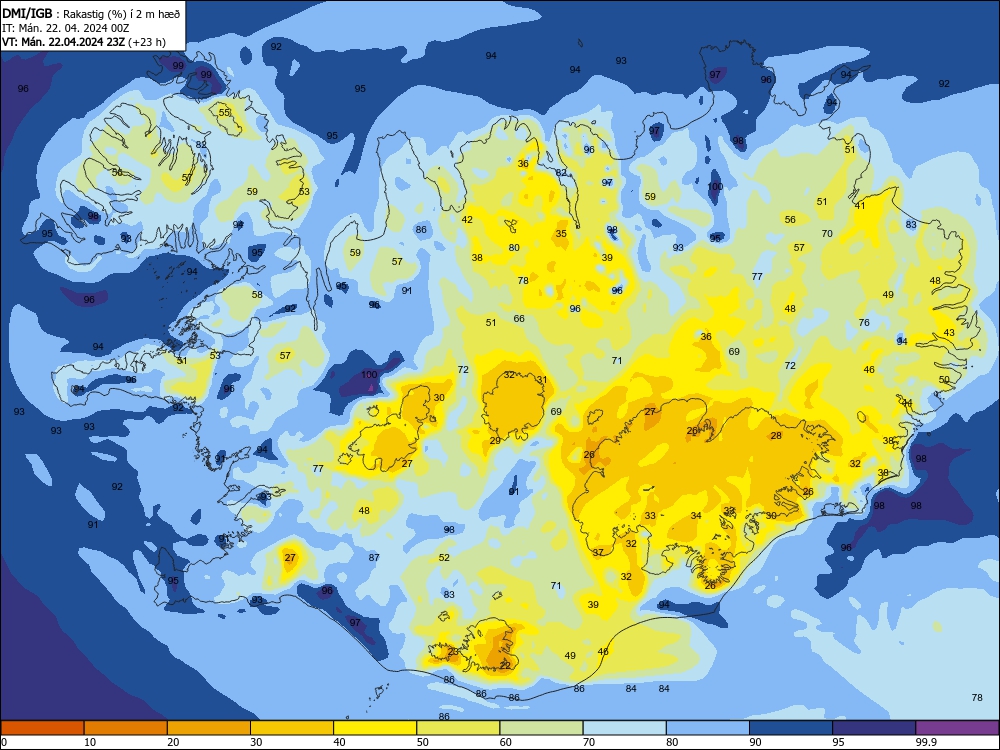Viewport: 1000px width, 750px height.
Task: Click the legend scale label 10
Action: 90,742
